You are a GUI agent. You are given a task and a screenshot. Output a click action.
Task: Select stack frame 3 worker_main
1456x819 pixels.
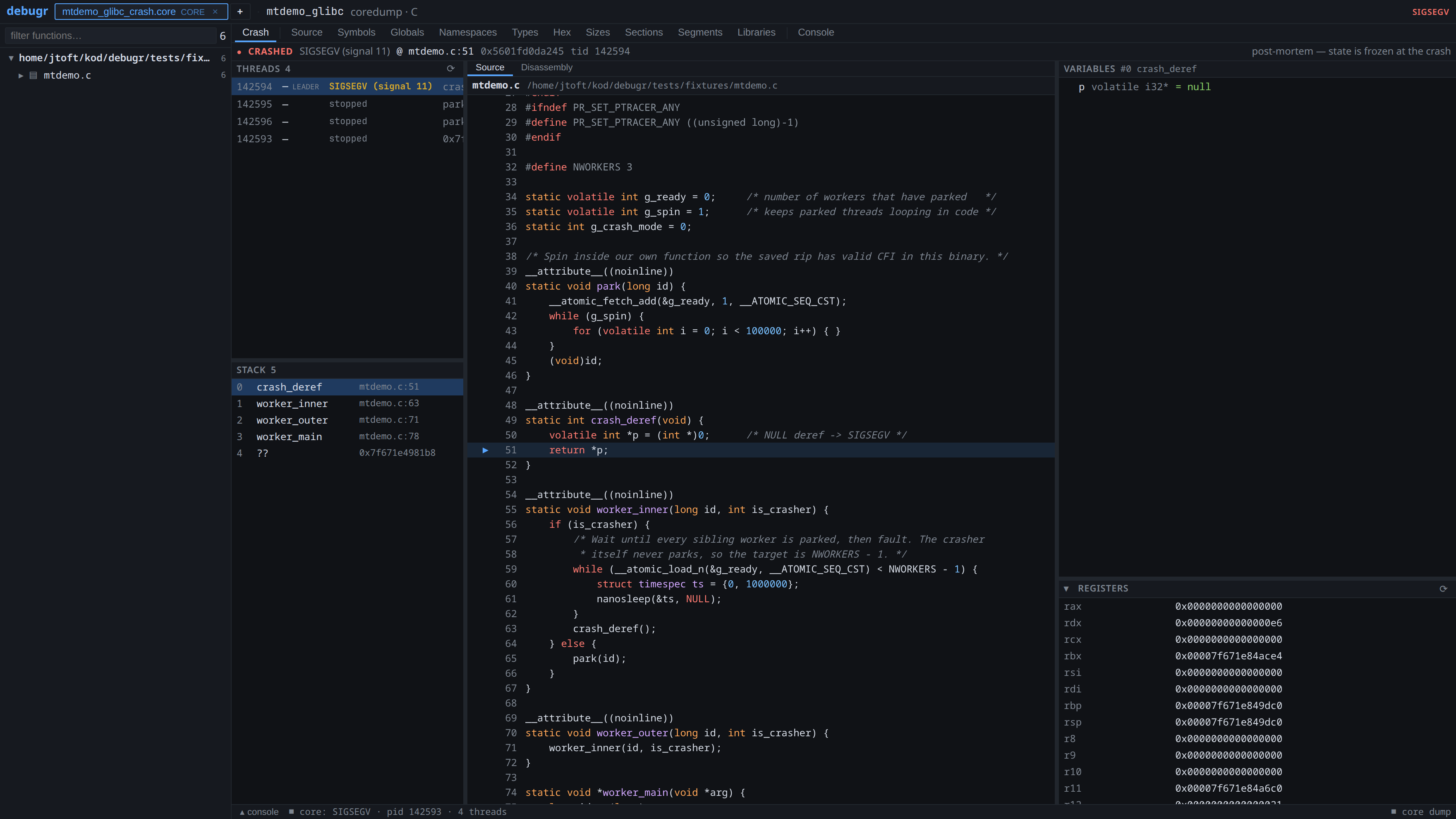(347, 436)
